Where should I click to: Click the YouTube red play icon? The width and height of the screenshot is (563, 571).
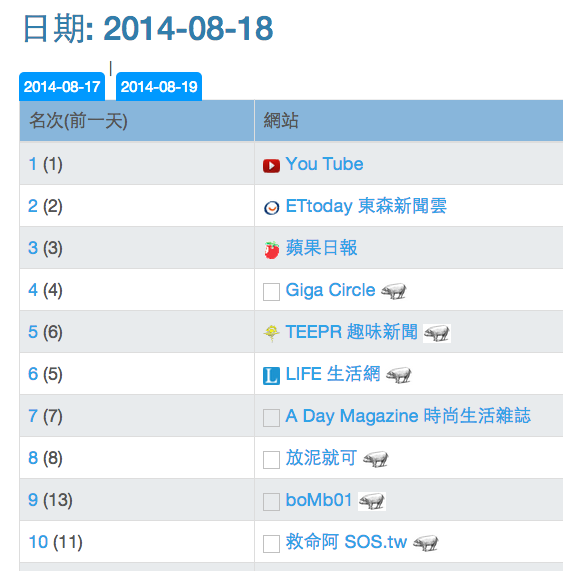tap(271, 166)
